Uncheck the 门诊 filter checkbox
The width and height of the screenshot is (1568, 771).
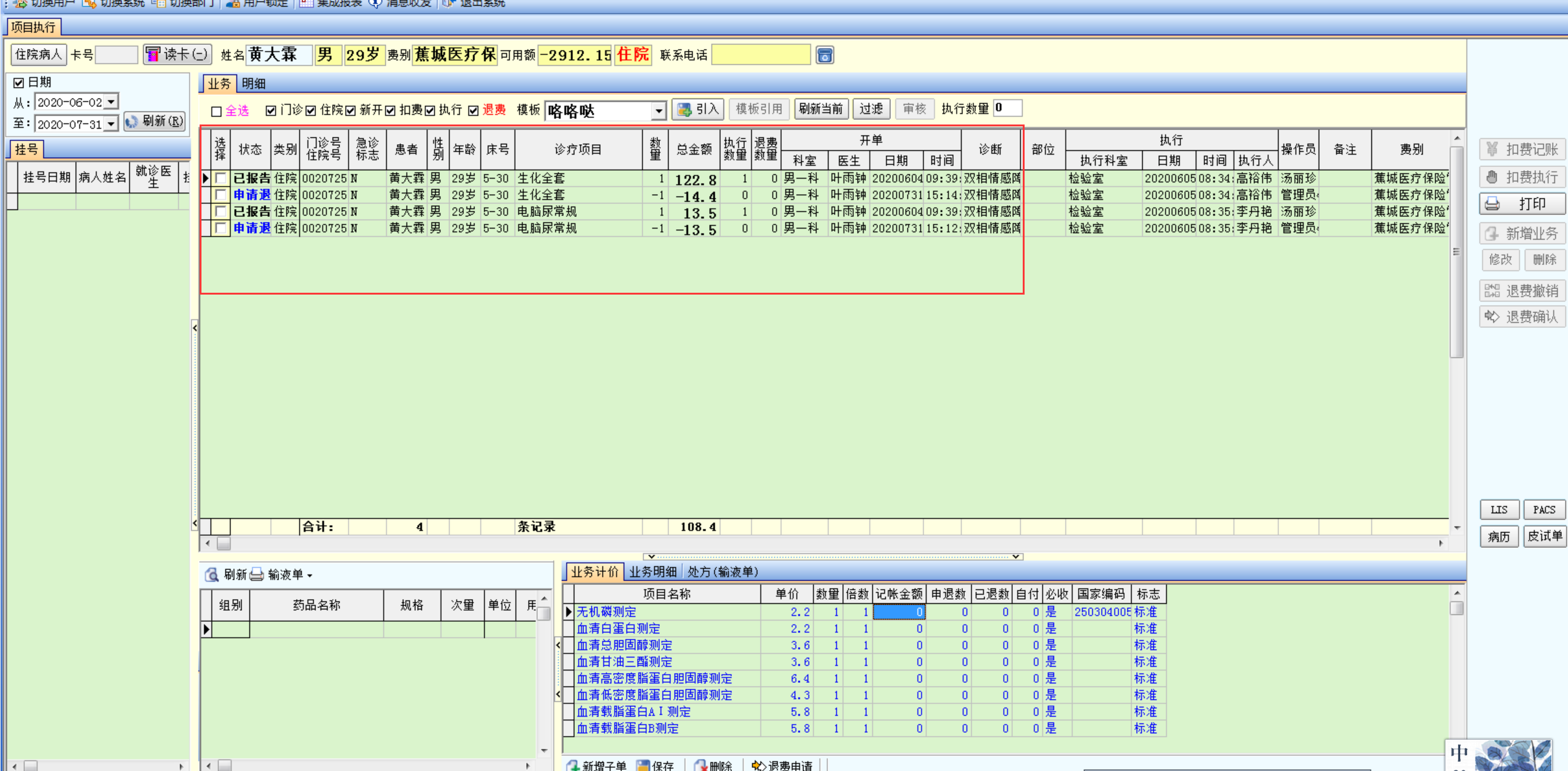270,110
